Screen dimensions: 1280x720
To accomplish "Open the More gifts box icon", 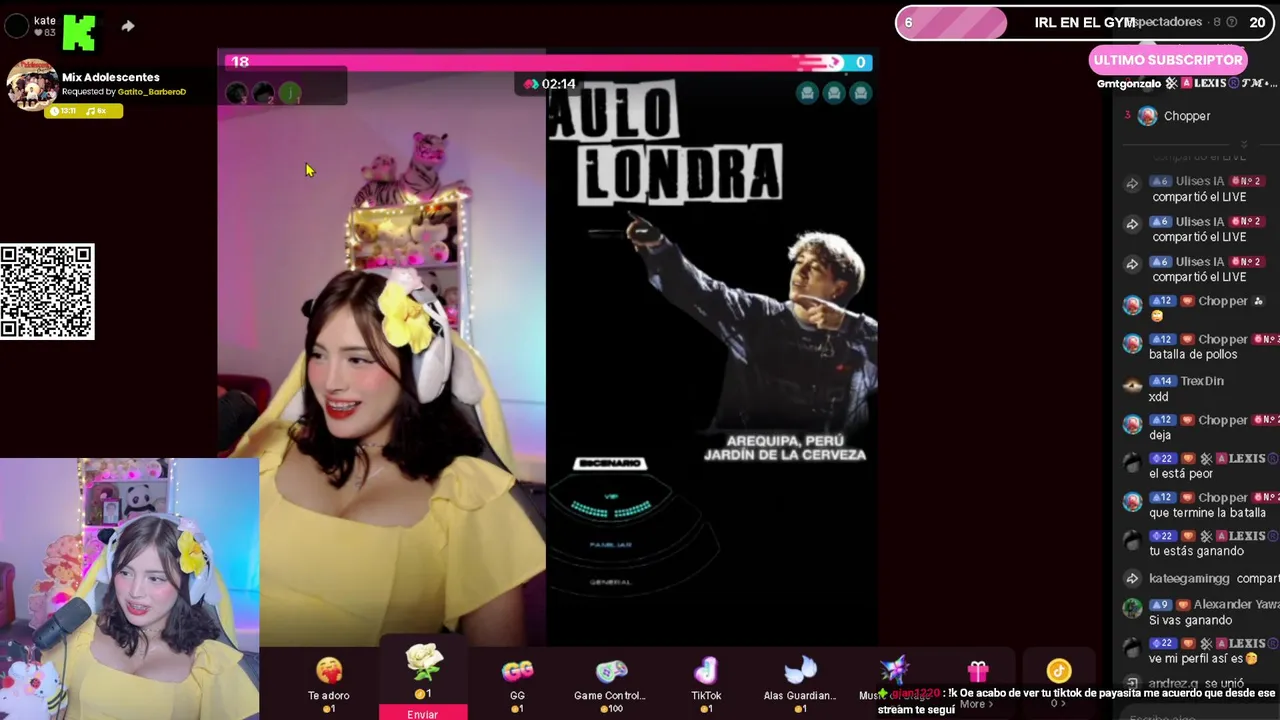I will (978, 672).
